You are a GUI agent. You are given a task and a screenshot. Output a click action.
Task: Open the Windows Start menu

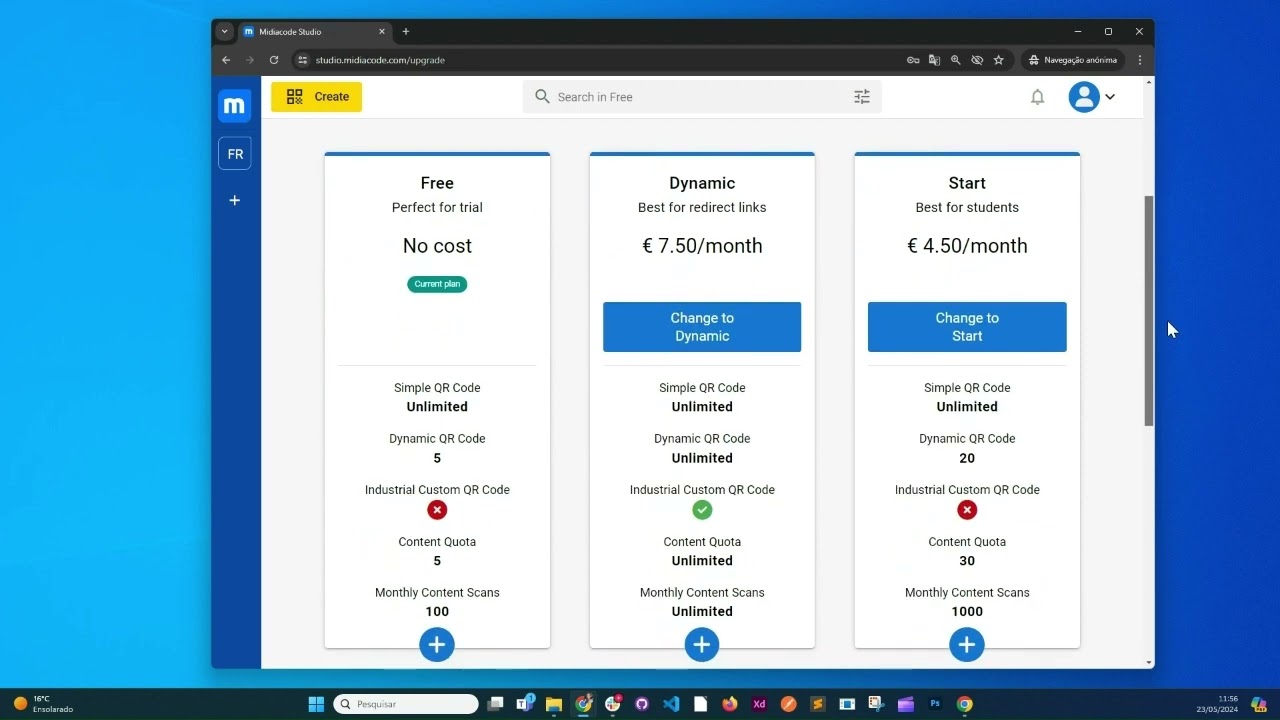[316, 704]
